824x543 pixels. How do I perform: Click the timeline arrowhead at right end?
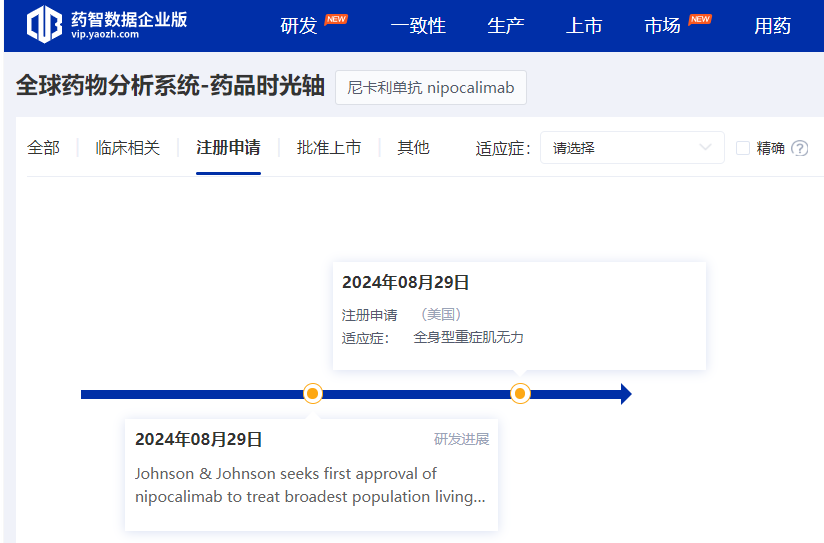(625, 394)
